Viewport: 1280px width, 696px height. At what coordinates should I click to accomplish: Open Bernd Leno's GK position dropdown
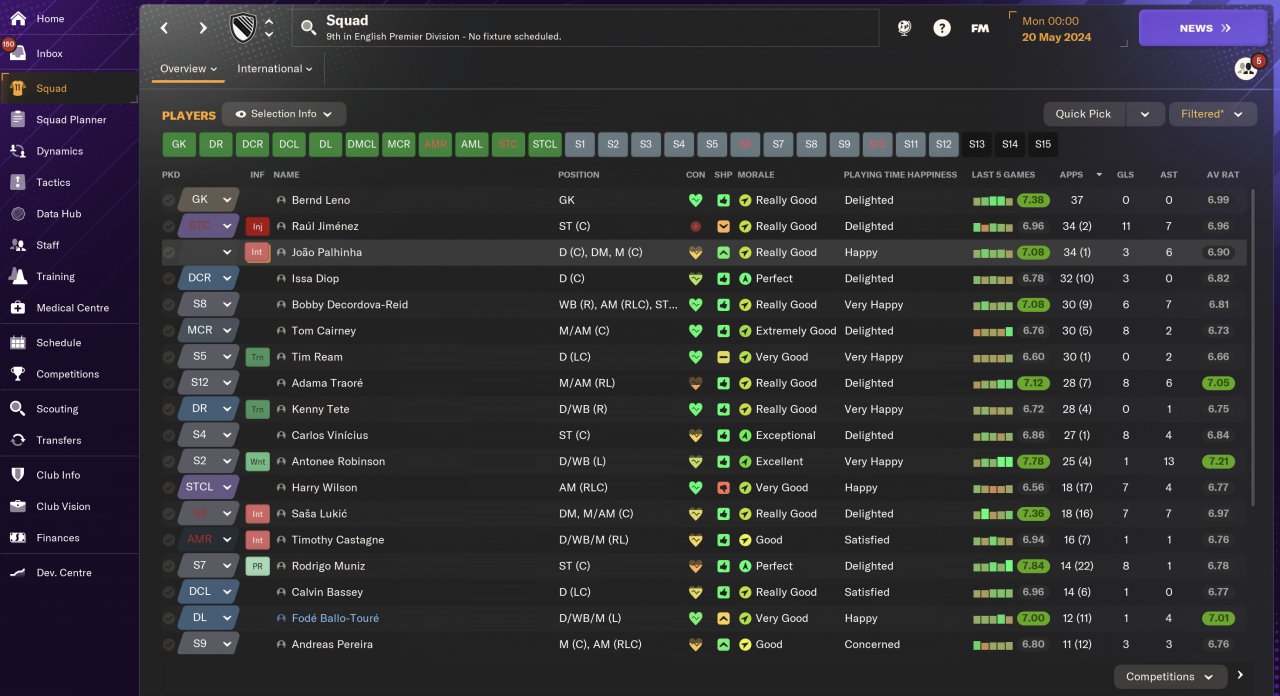[209, 200]
